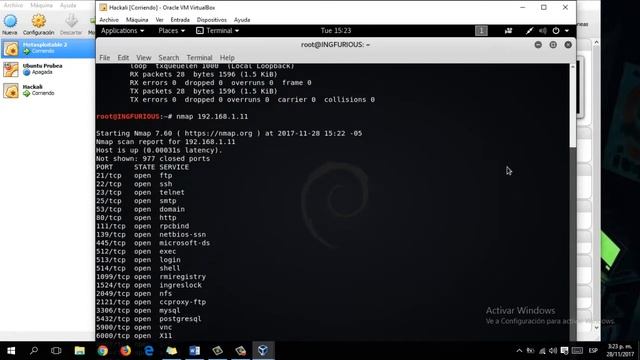Close the root@INGFURIOUS terminal window
640x360 pixels.
[x=568, y=45]
